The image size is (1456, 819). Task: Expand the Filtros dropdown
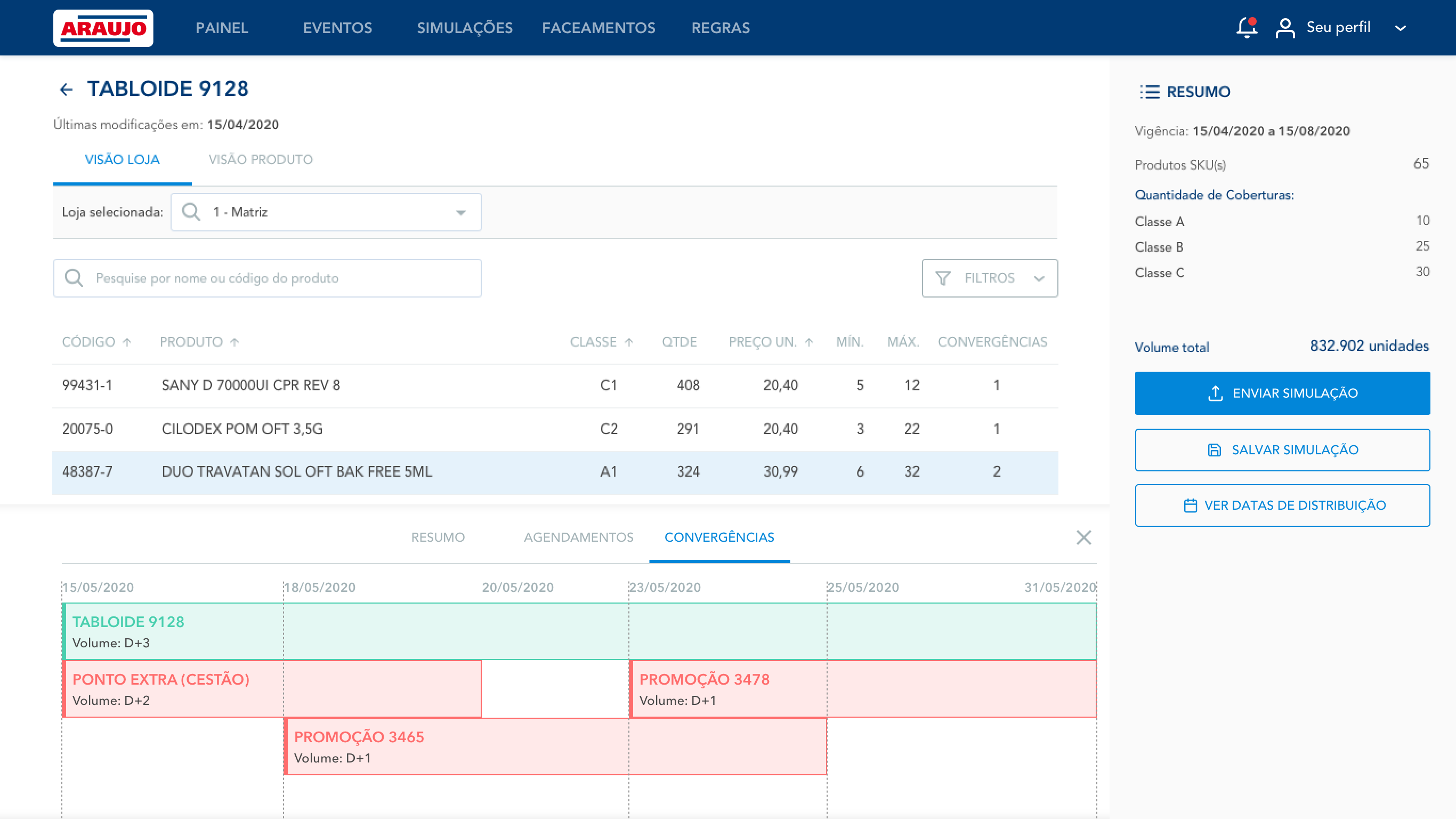[990, 278]
